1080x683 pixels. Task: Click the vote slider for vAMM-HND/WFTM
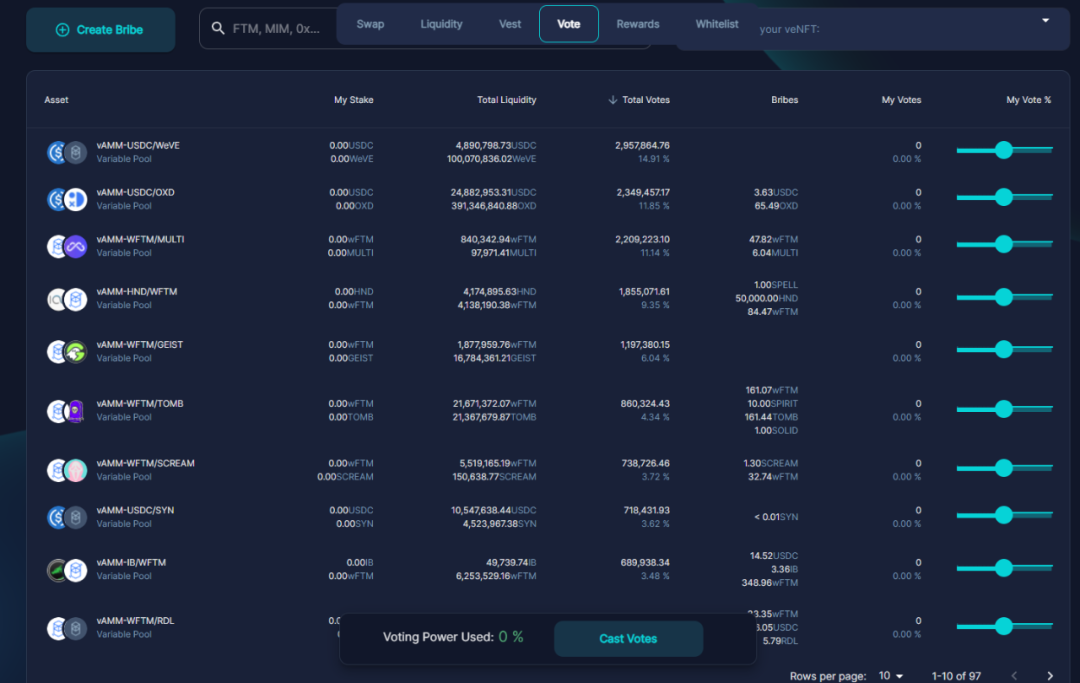pyautogui.click(x=1004, y=297)
